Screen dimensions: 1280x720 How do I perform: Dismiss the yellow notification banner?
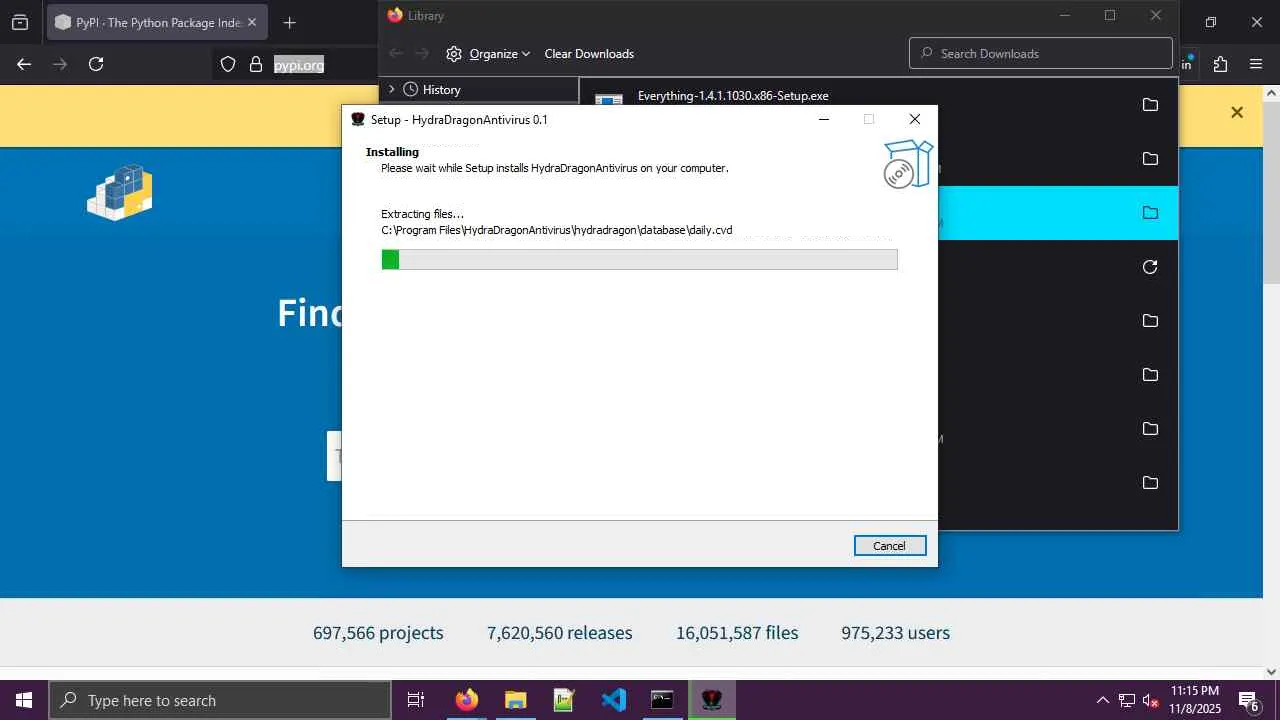1237,112
